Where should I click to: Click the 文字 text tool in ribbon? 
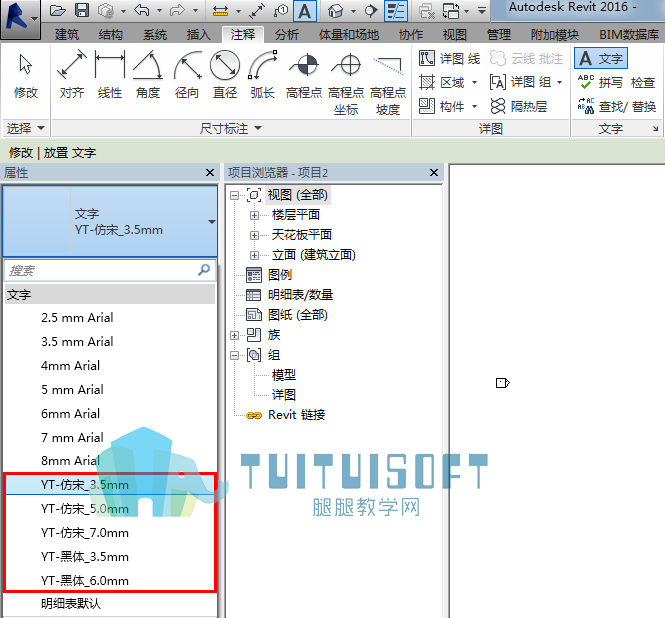[601, 58]
